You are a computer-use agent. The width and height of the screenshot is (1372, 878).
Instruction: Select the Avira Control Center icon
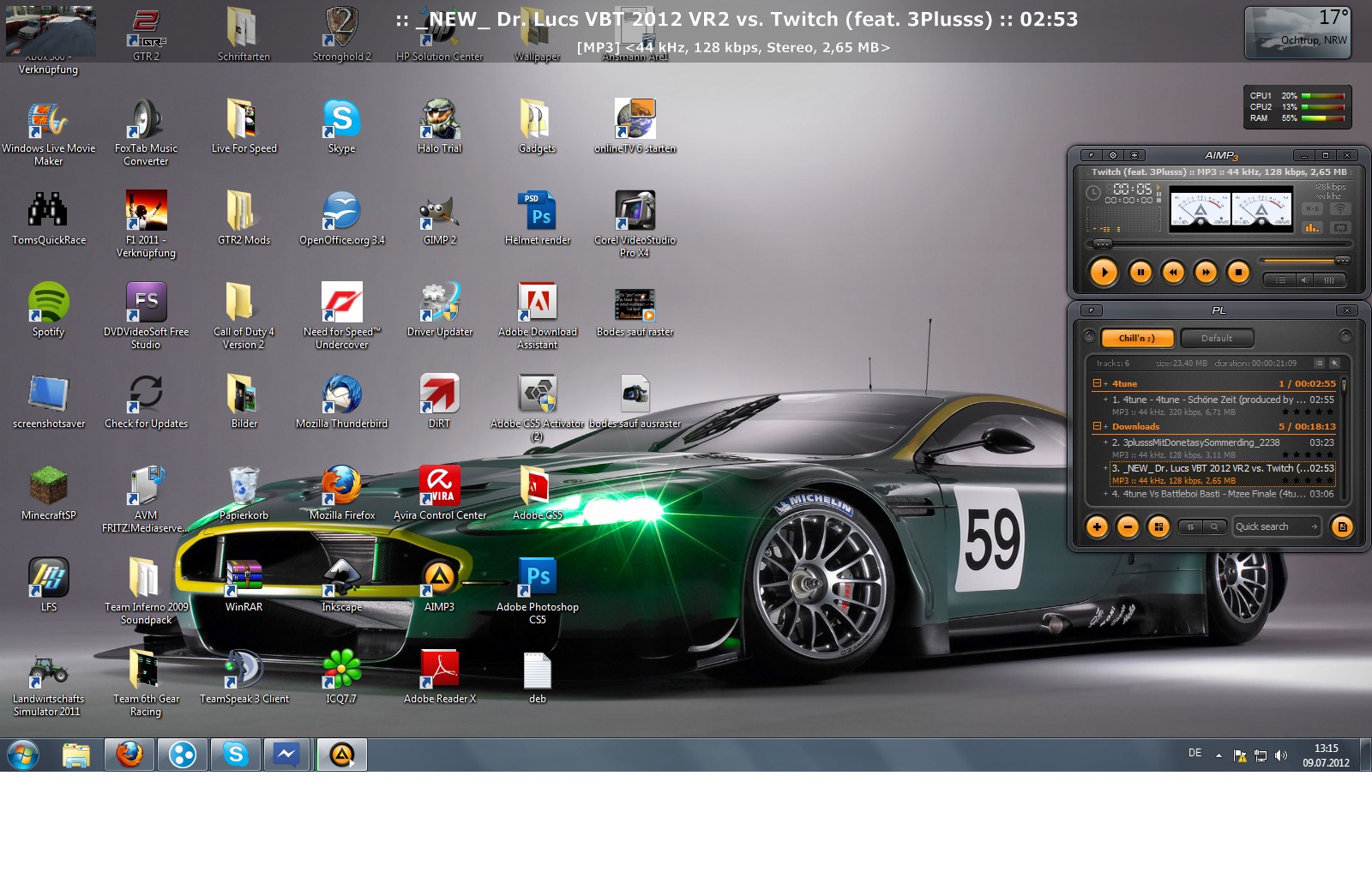440,494
